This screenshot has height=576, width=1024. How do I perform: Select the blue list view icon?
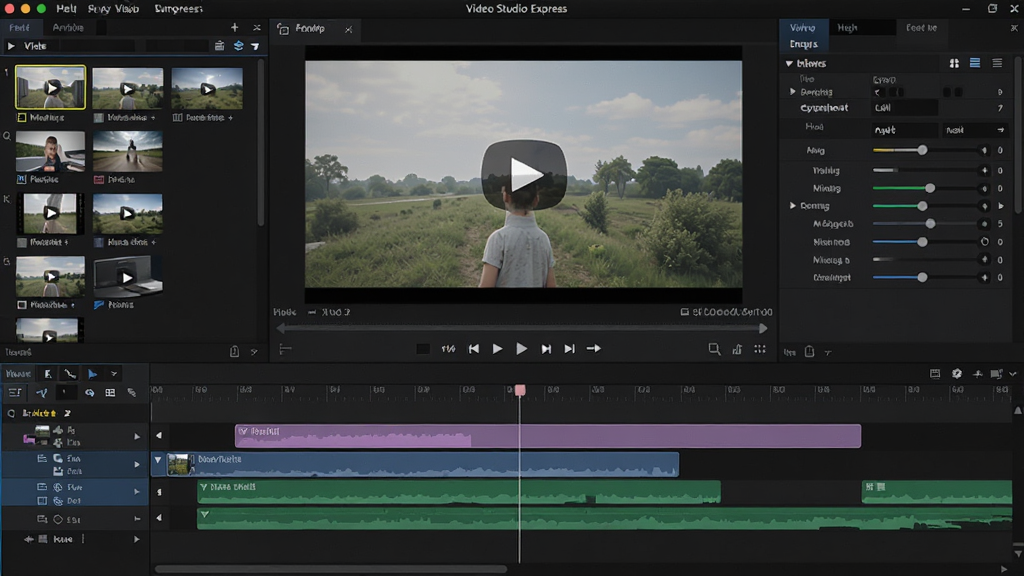point(975,63)
